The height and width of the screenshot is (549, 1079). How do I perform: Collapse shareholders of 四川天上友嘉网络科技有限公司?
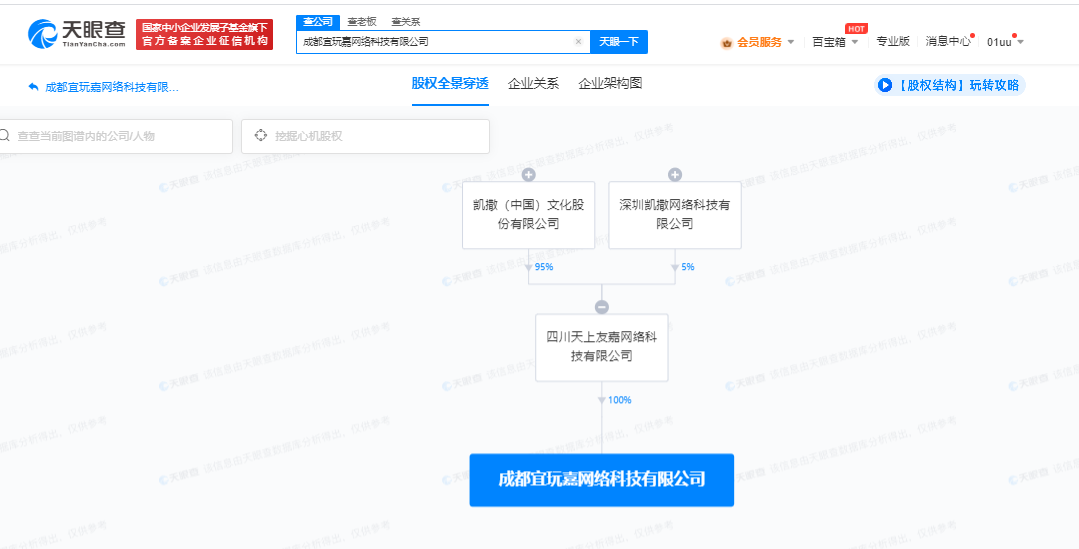[602, 308]
